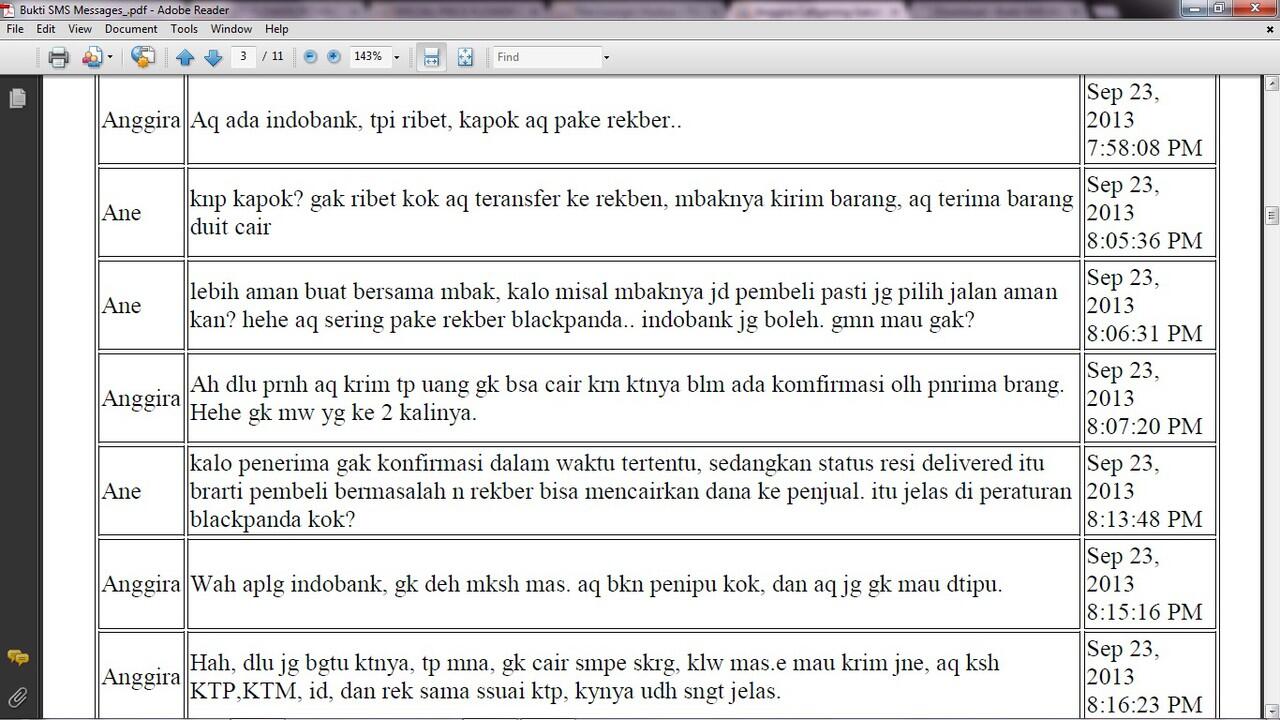
Task: Fit one full page icon
Action: pyautogui.click(x=465, y=57)
